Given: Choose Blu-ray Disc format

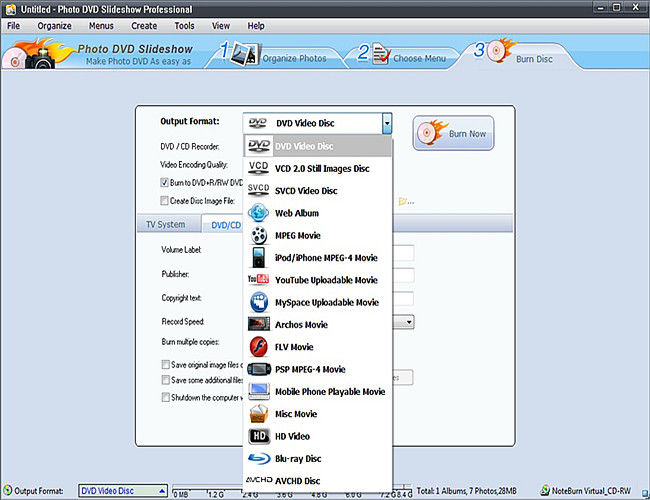Looking at the screenshot, I should (318, 459).
